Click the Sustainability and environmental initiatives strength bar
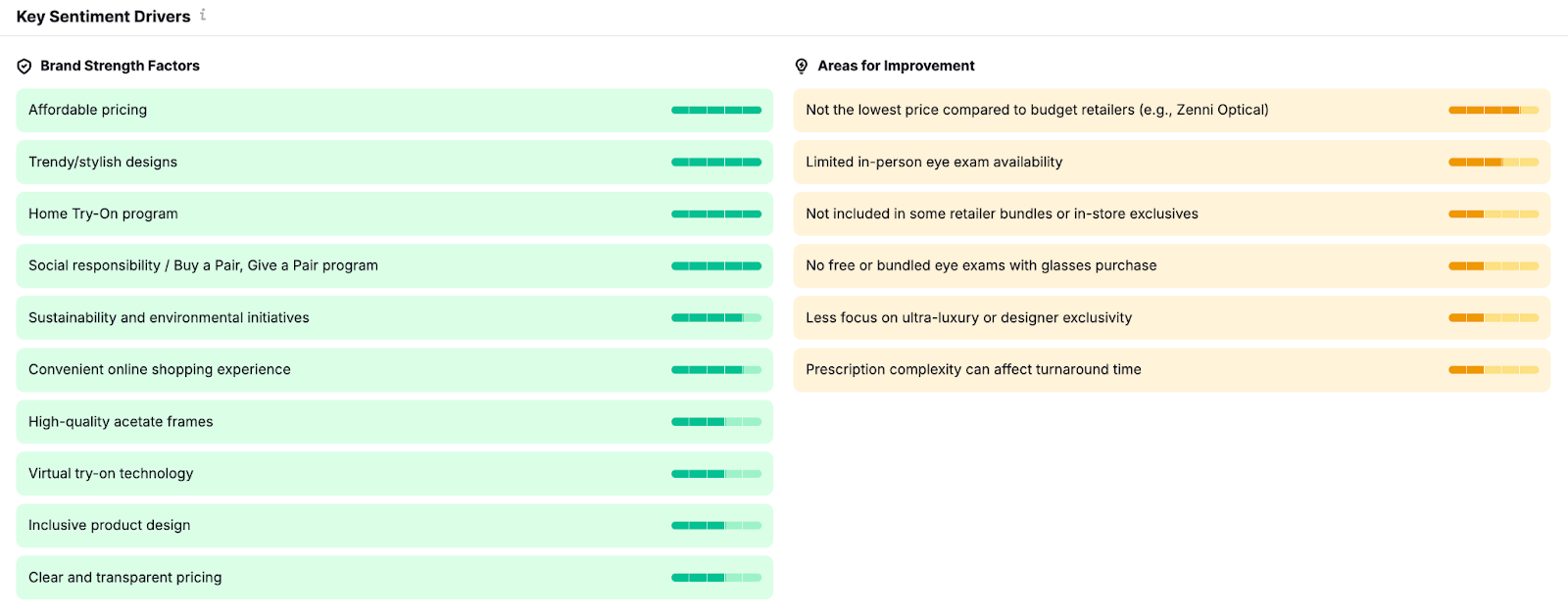Viewport: 1568px width, 614px height. point(715,318)
